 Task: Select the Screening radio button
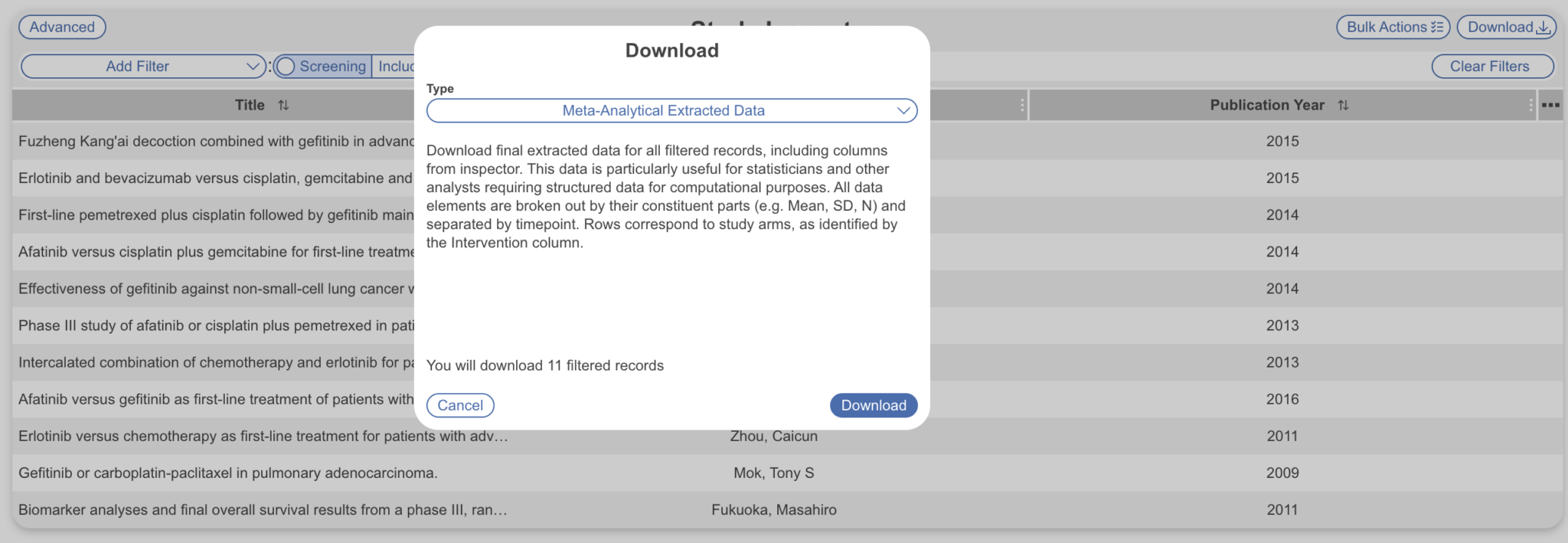[x=286, y=67]
